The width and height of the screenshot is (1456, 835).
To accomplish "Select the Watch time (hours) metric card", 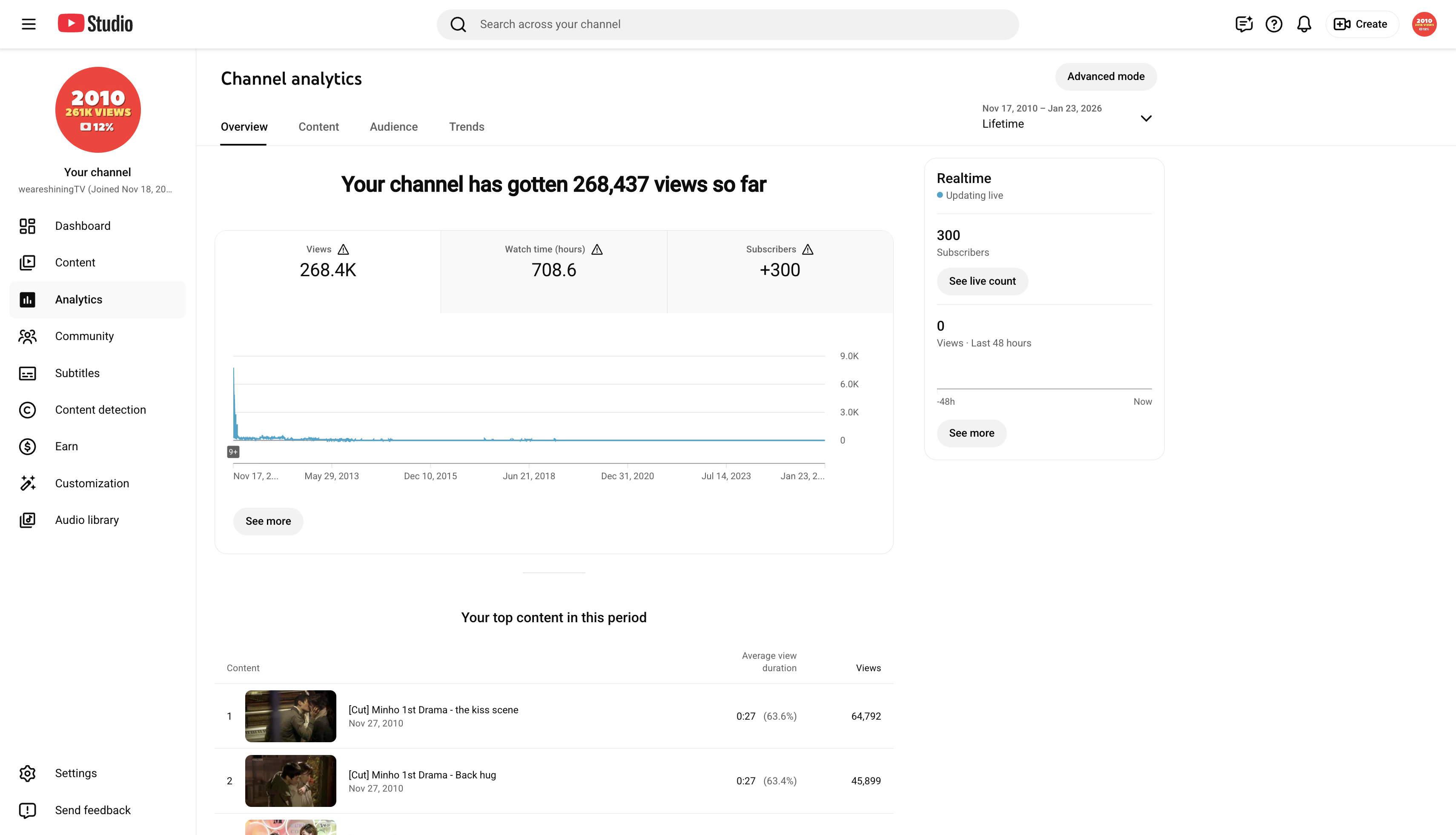I will point(553,272).
